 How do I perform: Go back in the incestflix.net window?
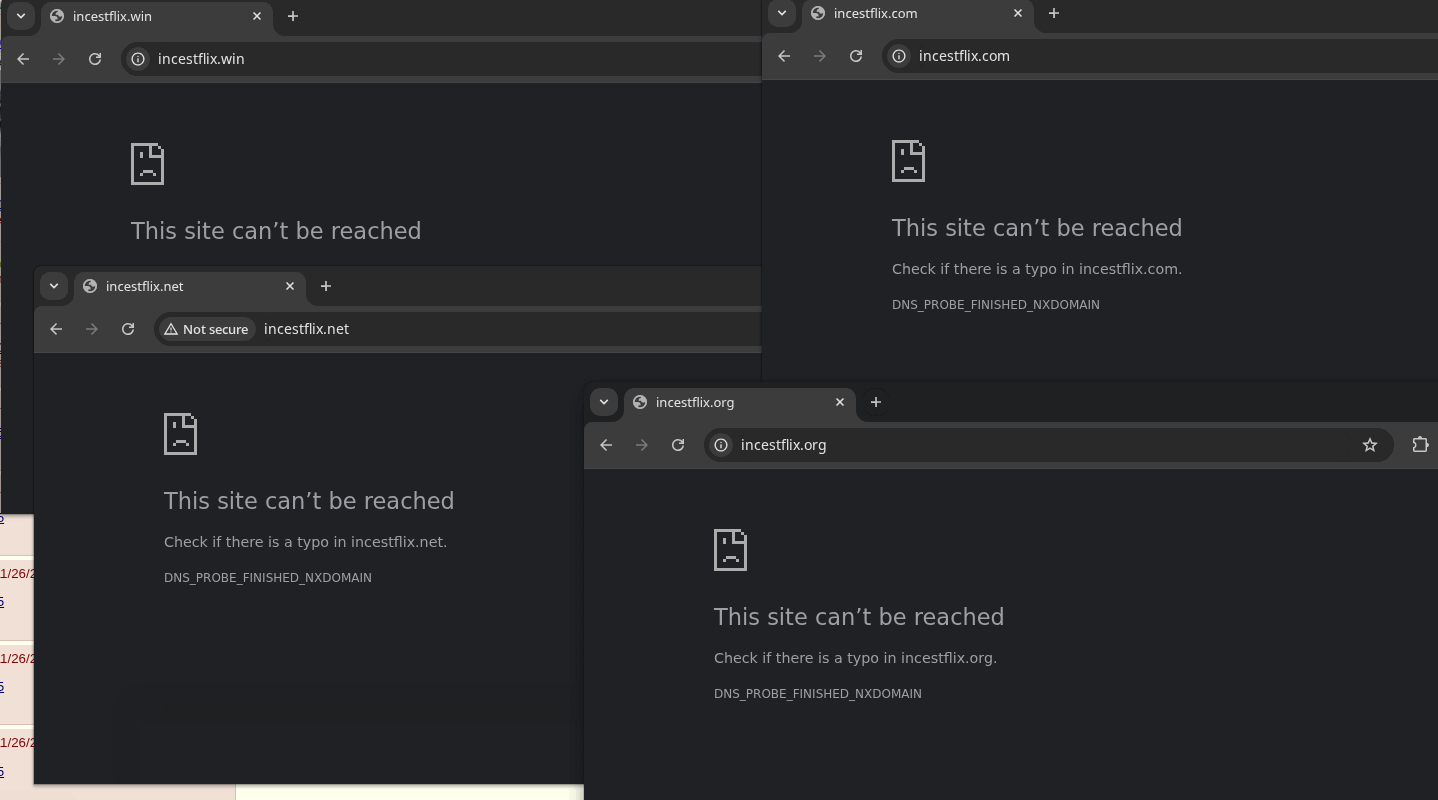coord(56,329)
